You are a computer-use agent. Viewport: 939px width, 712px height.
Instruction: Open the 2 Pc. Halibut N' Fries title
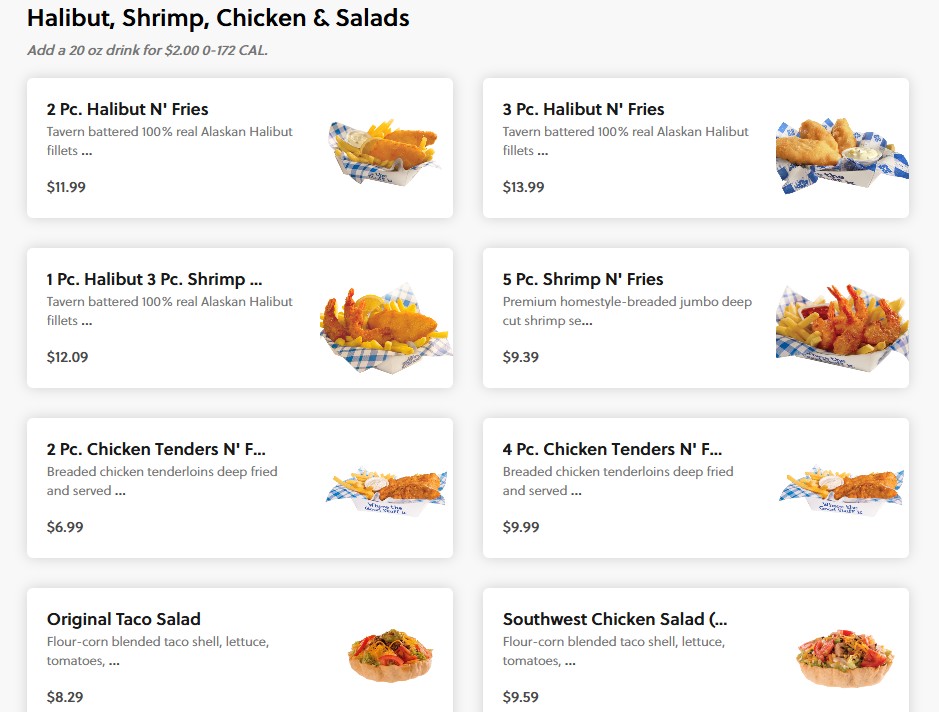127,109
